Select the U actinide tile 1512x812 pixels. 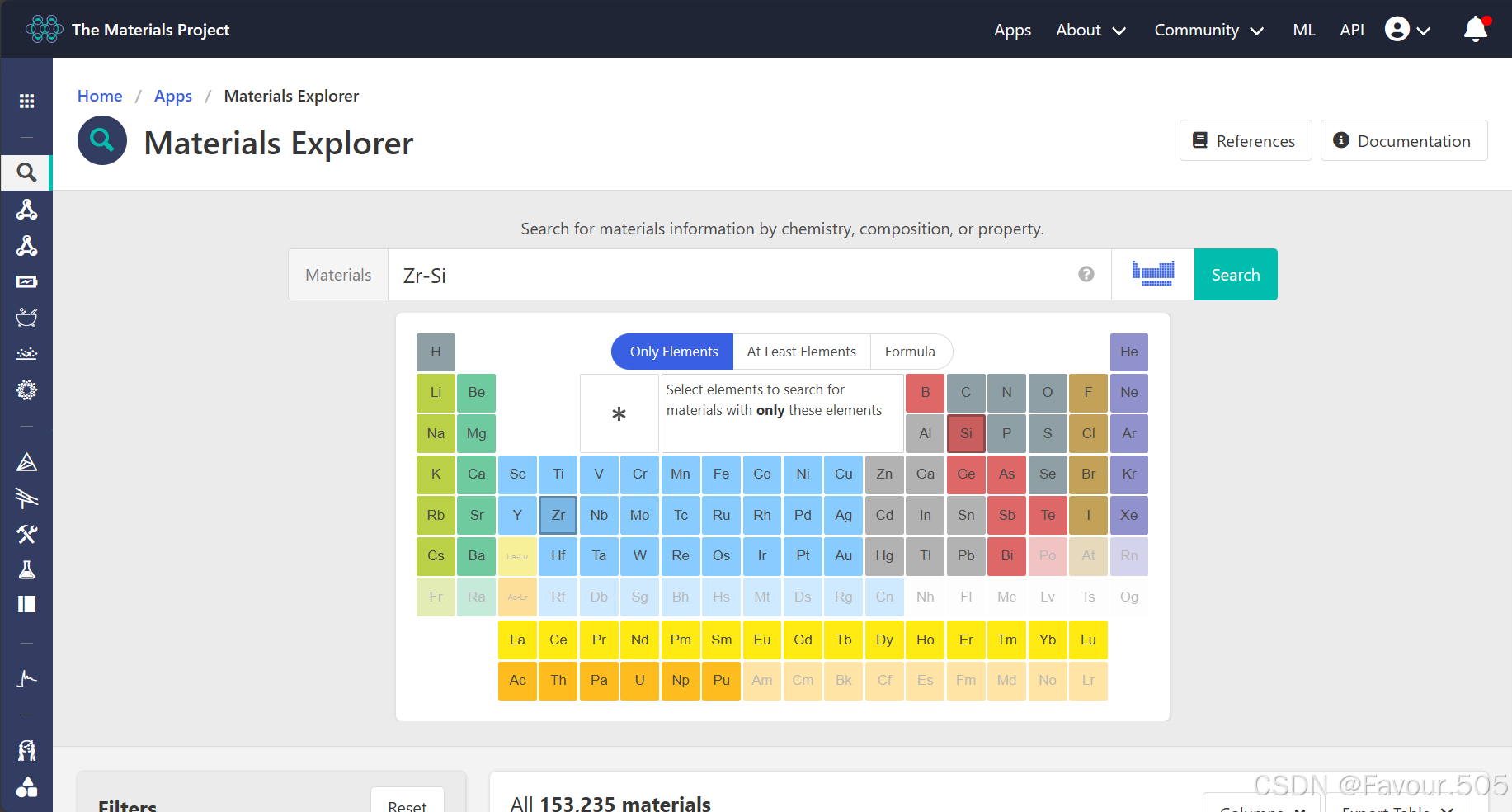click(x=640, y=680)
